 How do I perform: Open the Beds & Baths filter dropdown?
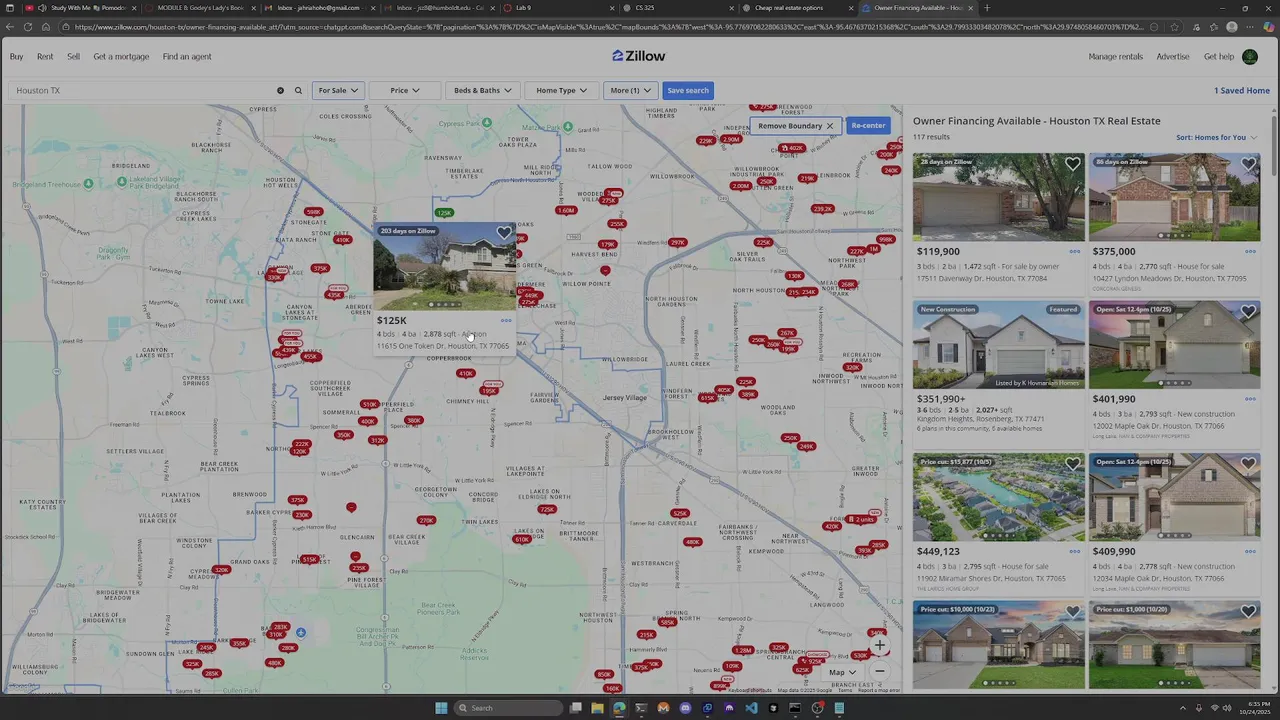click(483, 90)
